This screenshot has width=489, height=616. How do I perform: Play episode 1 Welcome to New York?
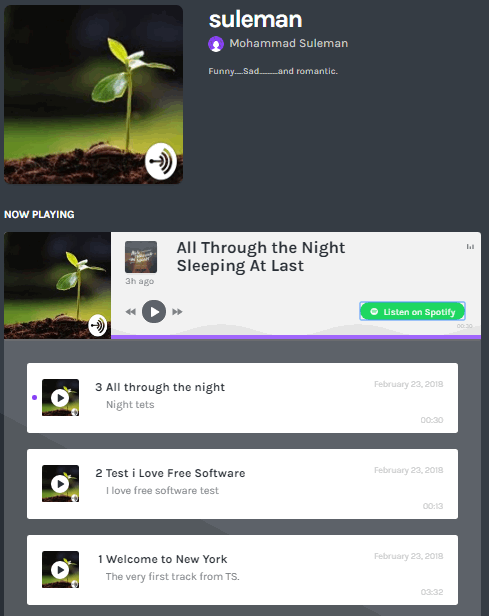[60, 570]
